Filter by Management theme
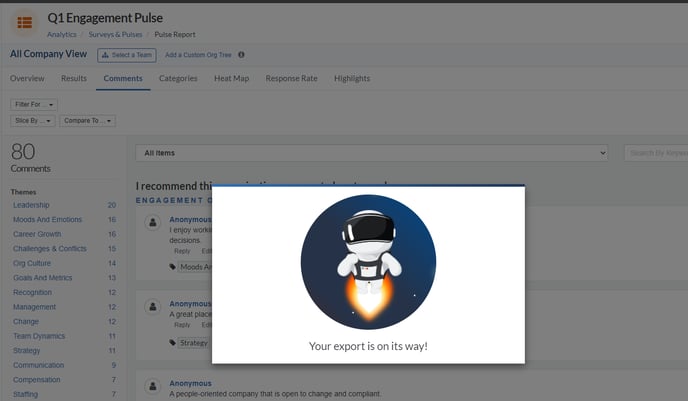This screenshot has width=688, height=401. coord(34,307)
